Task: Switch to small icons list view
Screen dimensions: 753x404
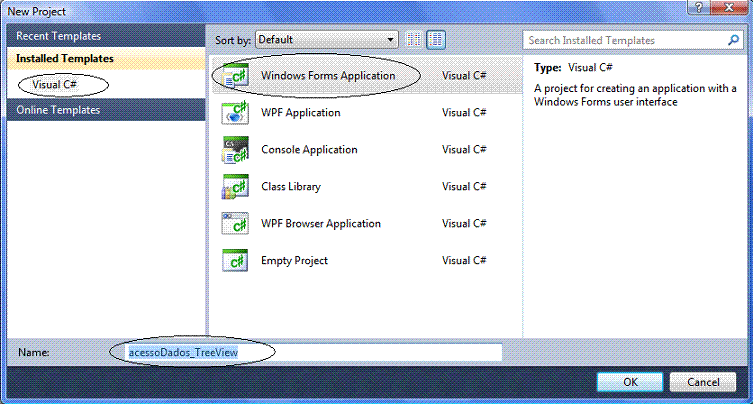Action: (415, 40)
